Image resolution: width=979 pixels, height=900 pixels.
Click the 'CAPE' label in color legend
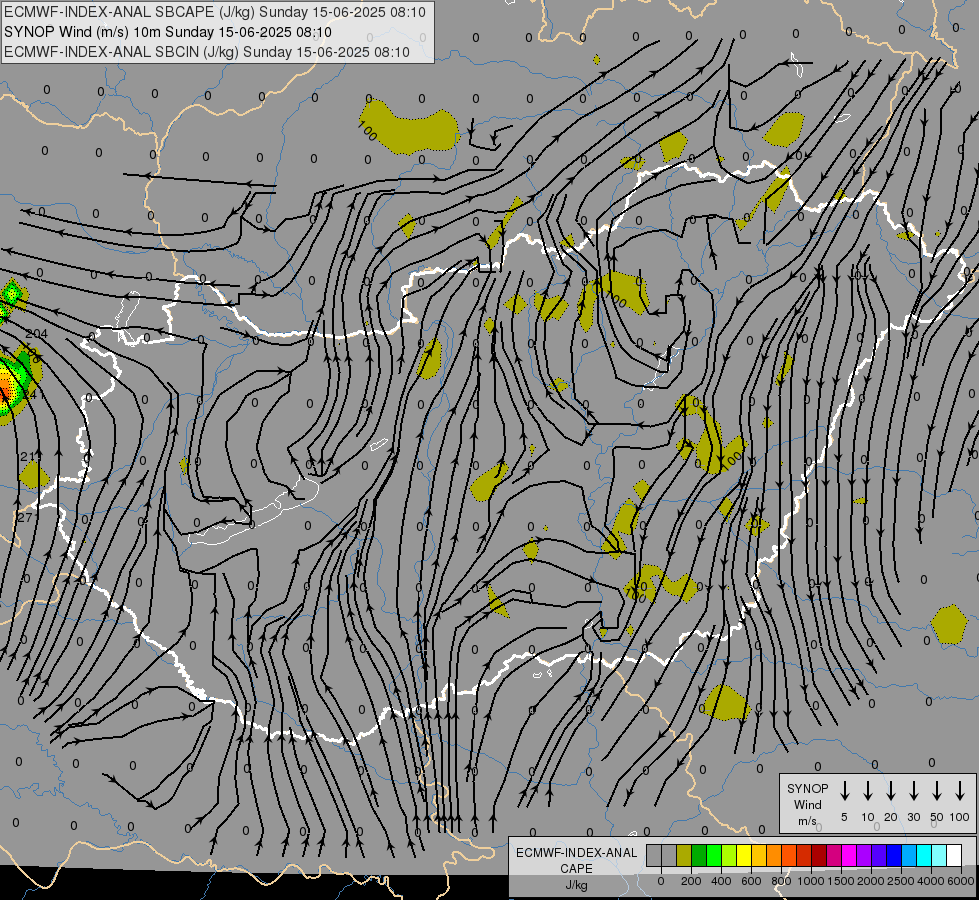tap(576, 869)
